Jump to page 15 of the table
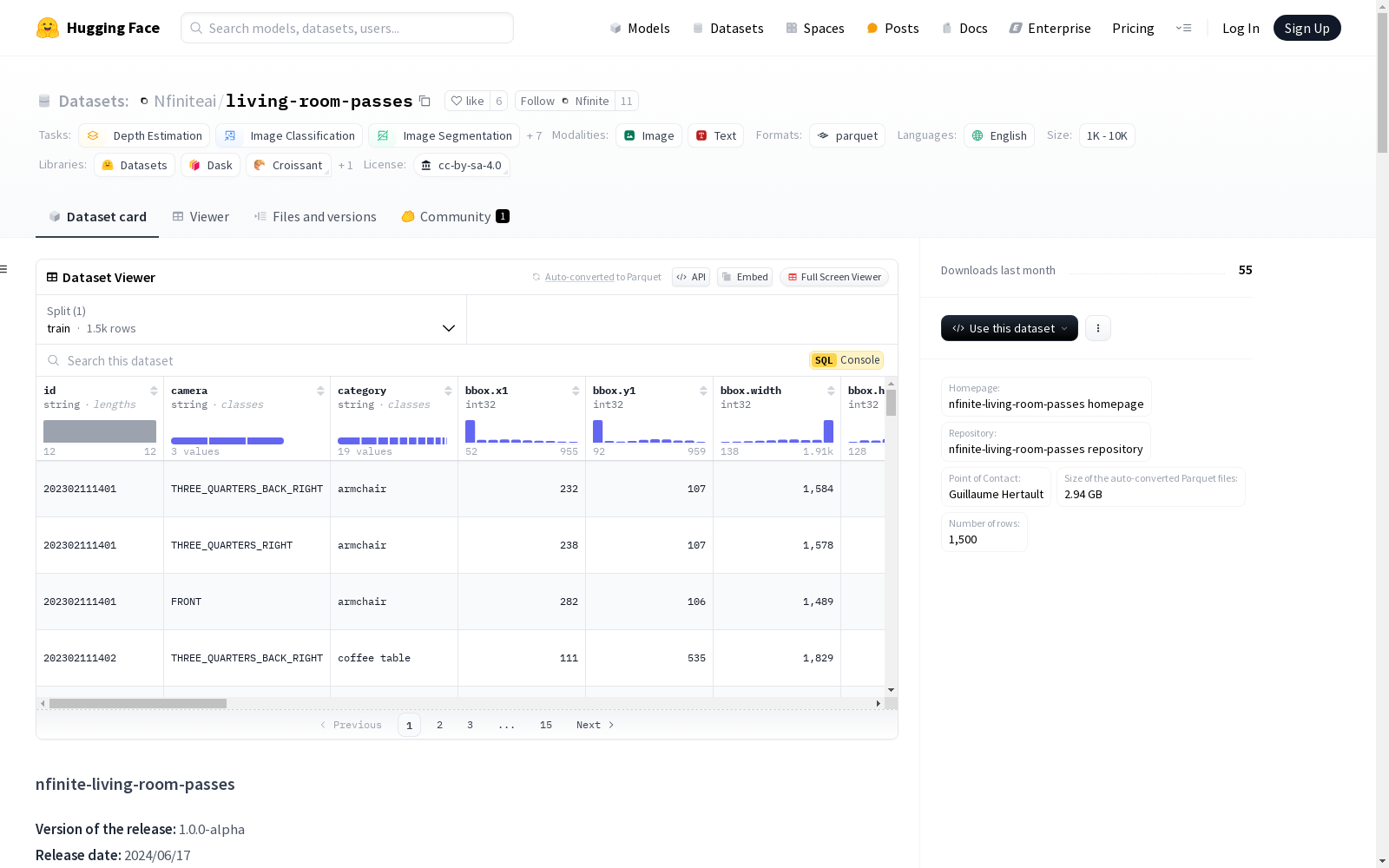 [x=546, y=725]
